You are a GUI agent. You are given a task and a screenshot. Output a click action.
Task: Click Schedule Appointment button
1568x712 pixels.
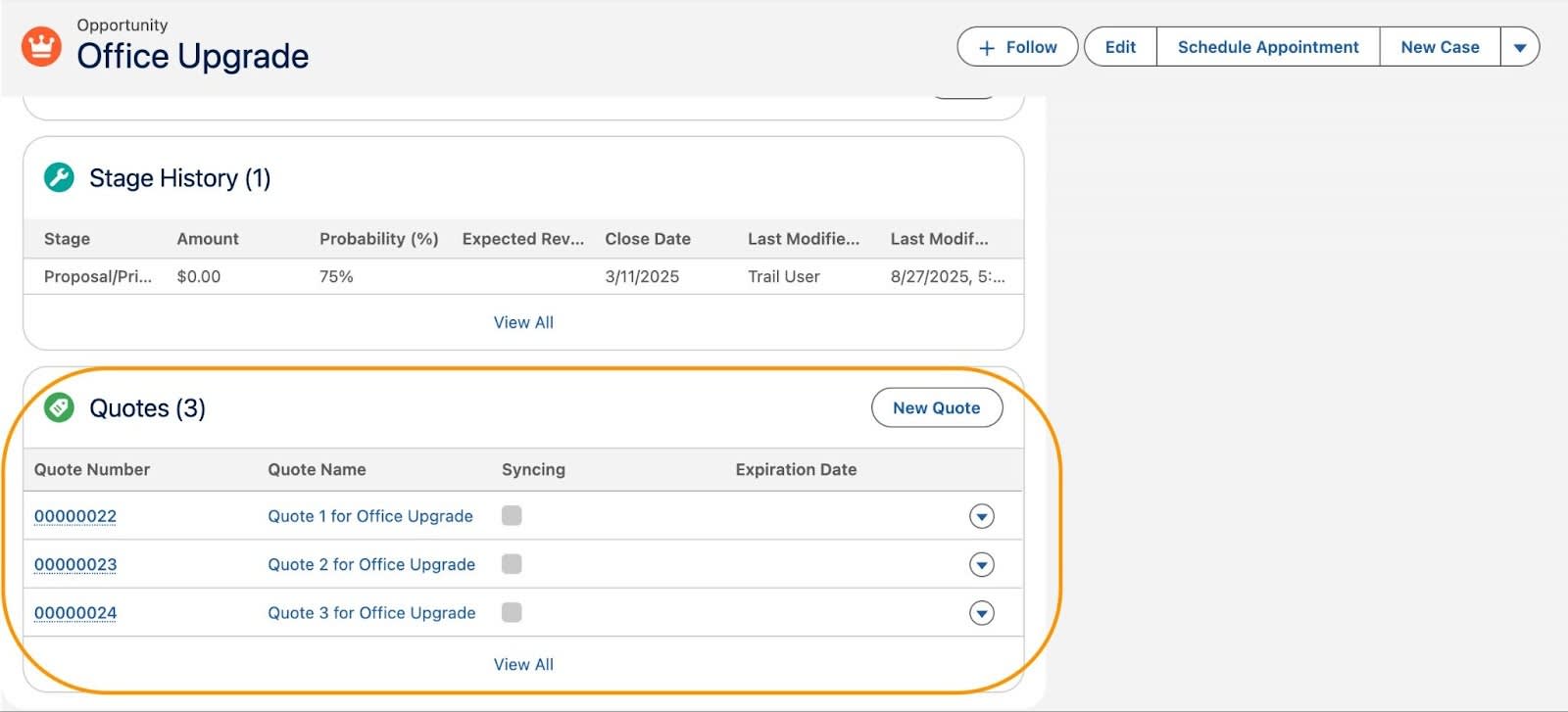click(1267, 47)
